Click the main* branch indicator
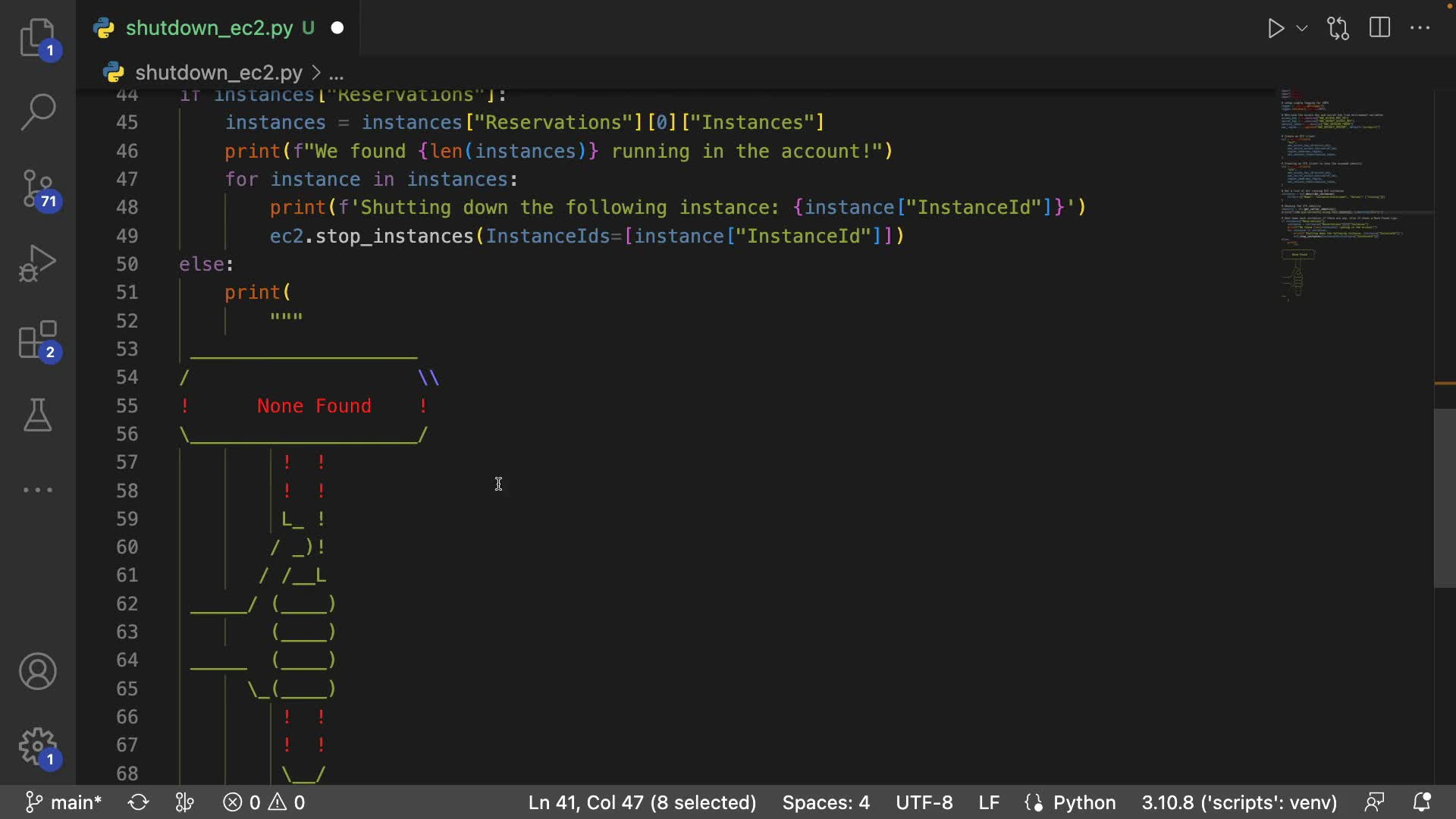This screenshot has height=819, width=1456. click(64, 802)
